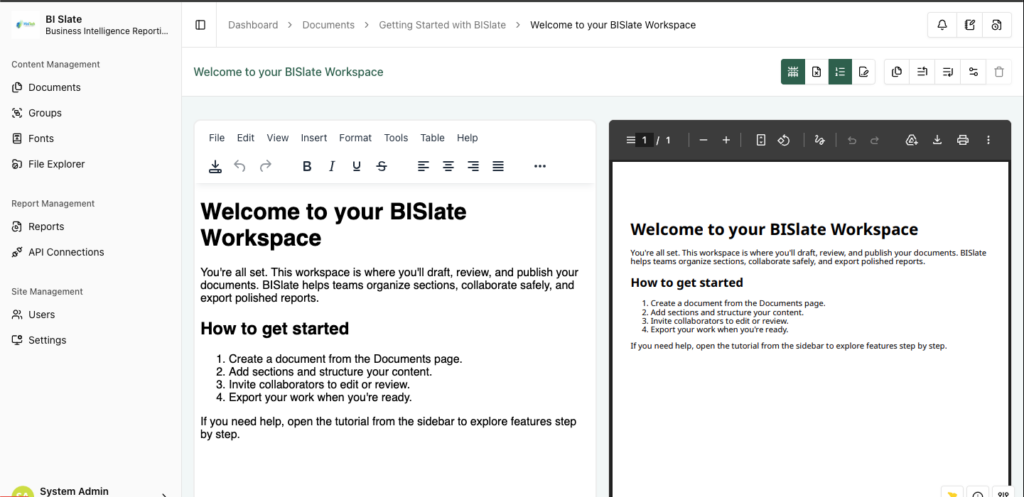Click the trash delete icon
1024x497 pixels.
999,72
